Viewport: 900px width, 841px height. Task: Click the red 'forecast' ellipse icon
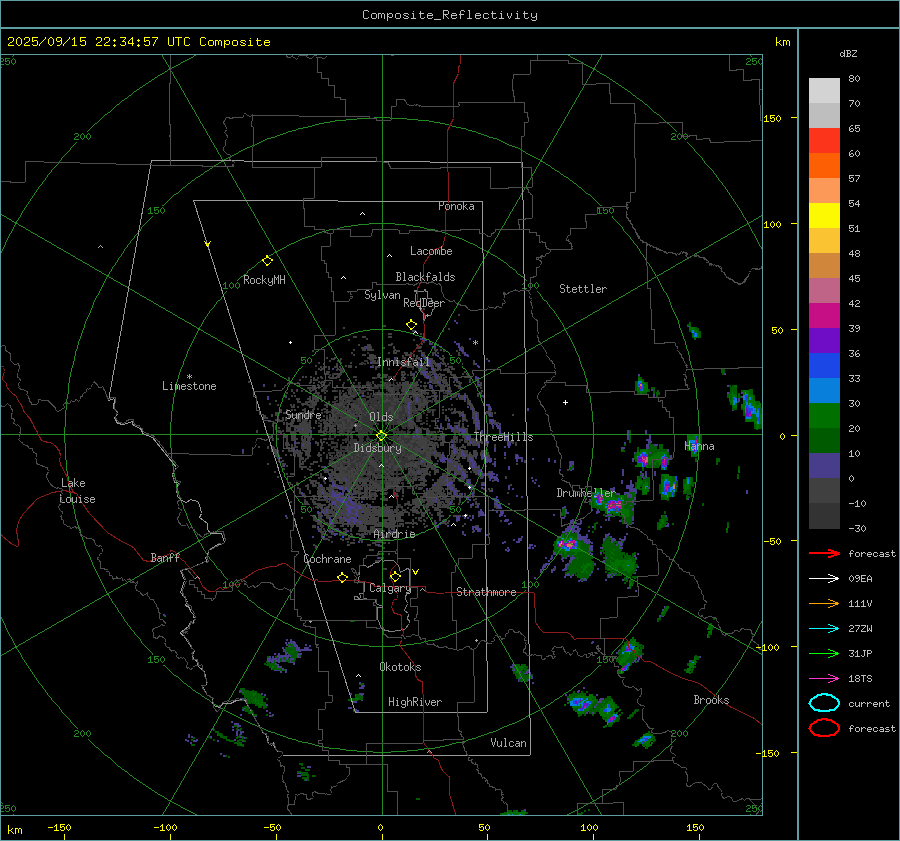(824, 728)
